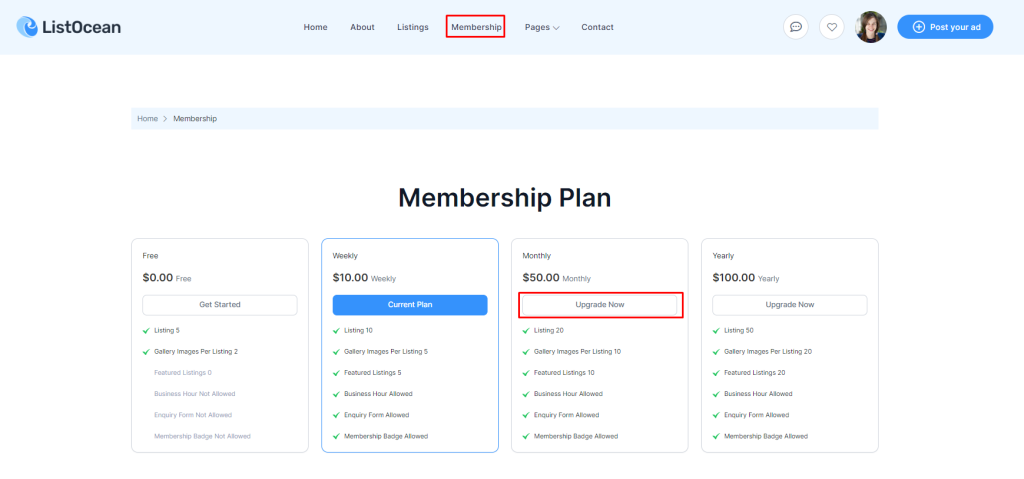
Task: Open the heart favorites icon
Action: [x=831, y=27]
